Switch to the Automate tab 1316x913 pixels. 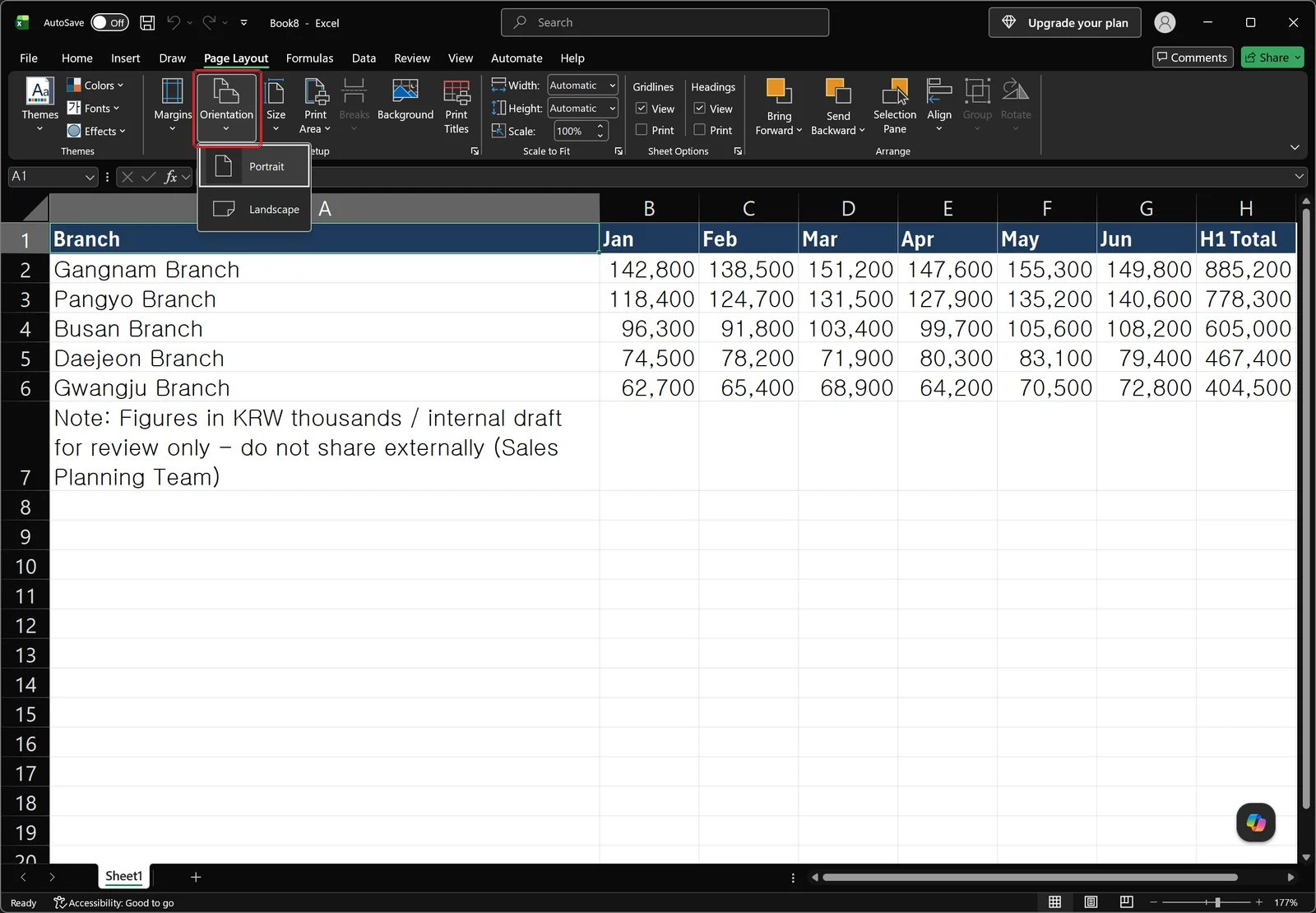pyautogui.click(x=517, y=58)
